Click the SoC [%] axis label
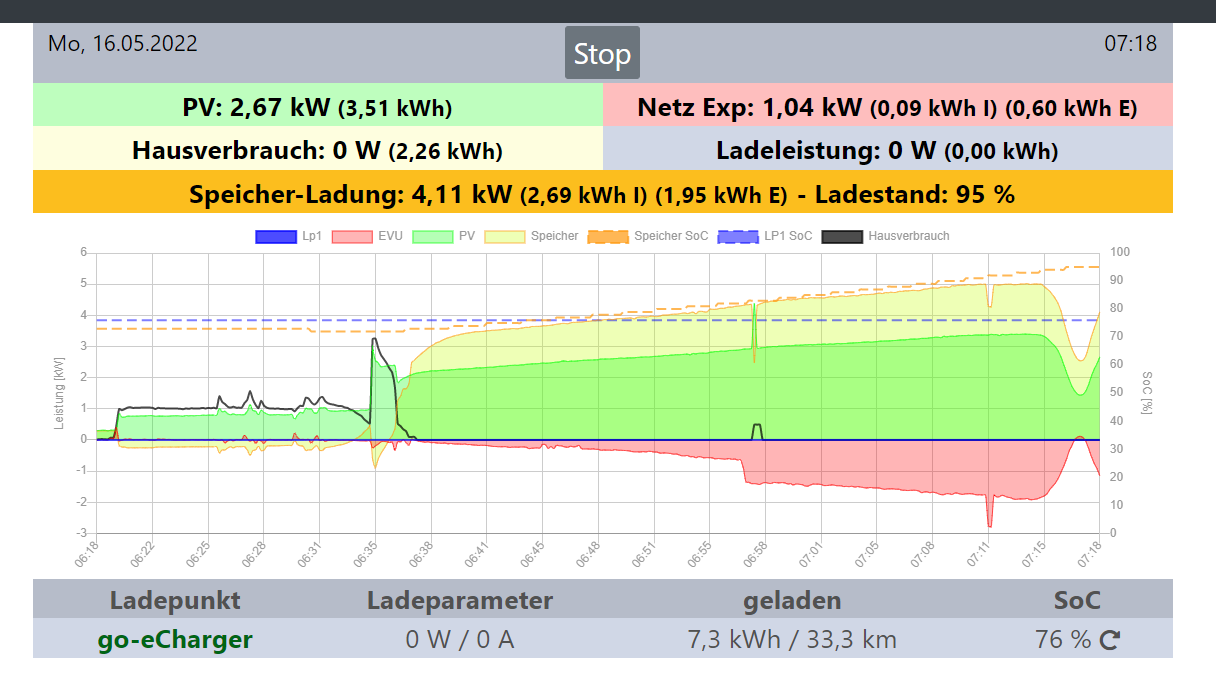 pos(1147,392)
